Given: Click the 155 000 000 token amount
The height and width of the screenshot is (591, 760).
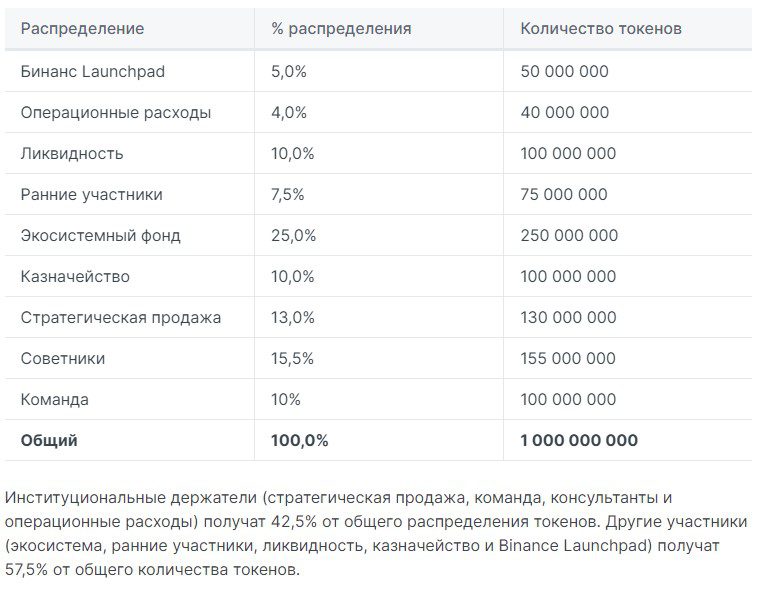Looking at the screenshot, I should tap(568, 359).
